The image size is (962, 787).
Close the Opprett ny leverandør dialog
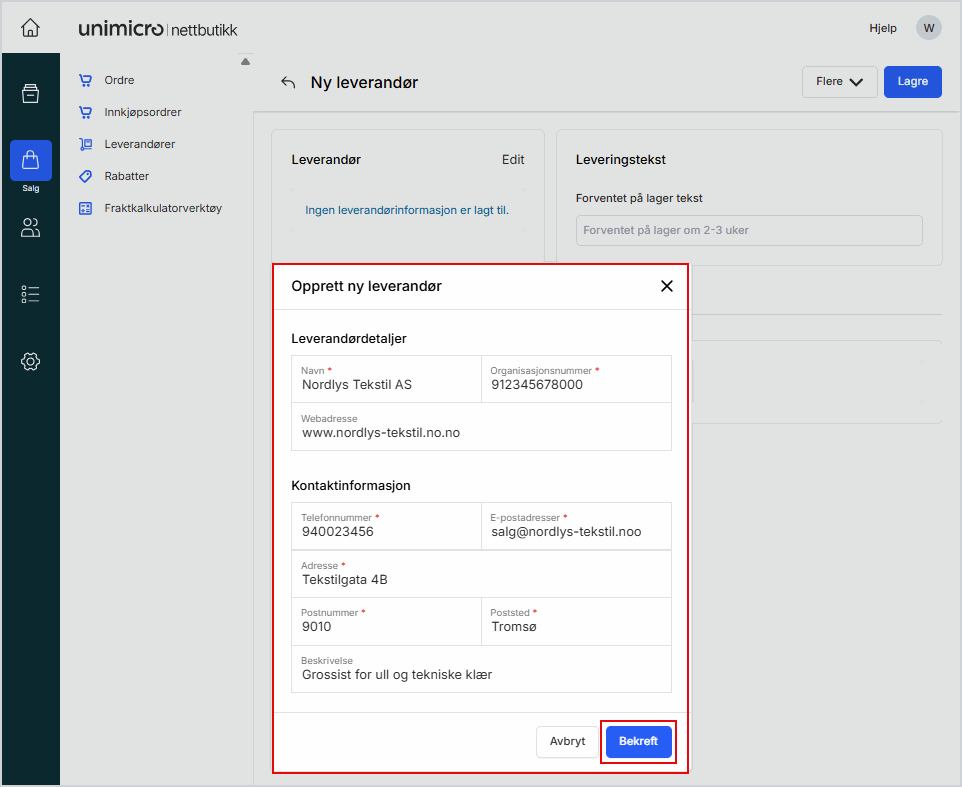coord(667,286)
